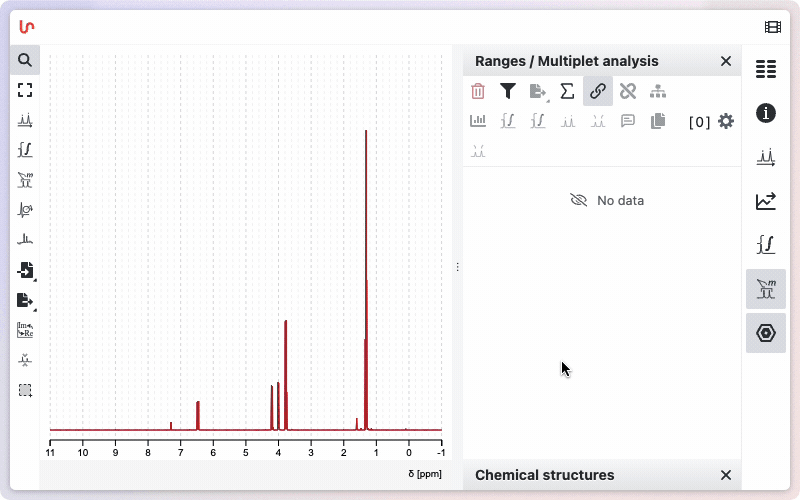Expand the Chemical structures panel header
Image resolution: width=800 pixels, height=500 pixels.
coord(545,475)
